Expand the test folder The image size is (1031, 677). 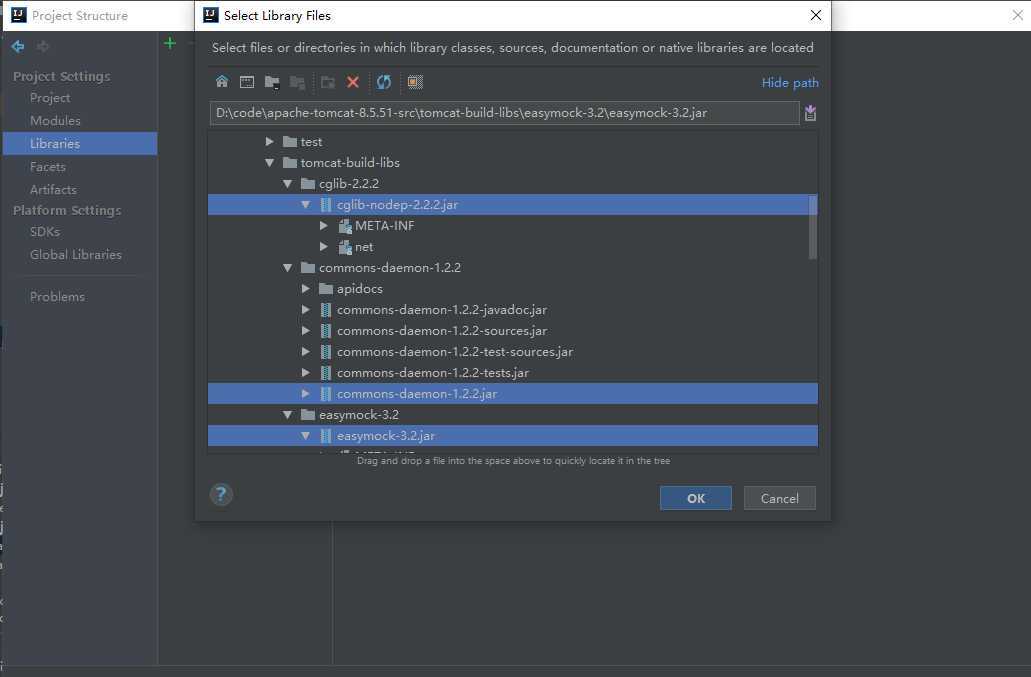tap(270, 141)
